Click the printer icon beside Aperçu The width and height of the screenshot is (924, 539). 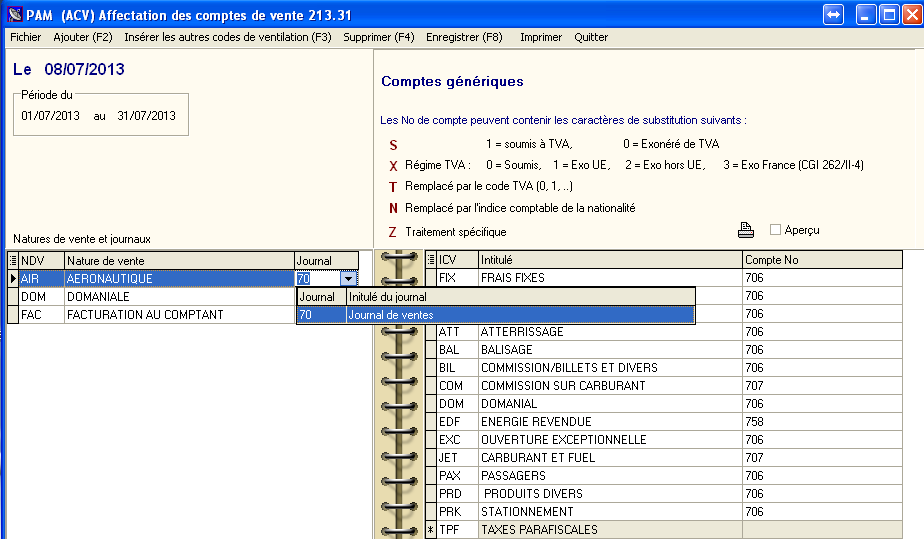pos(746,230)
